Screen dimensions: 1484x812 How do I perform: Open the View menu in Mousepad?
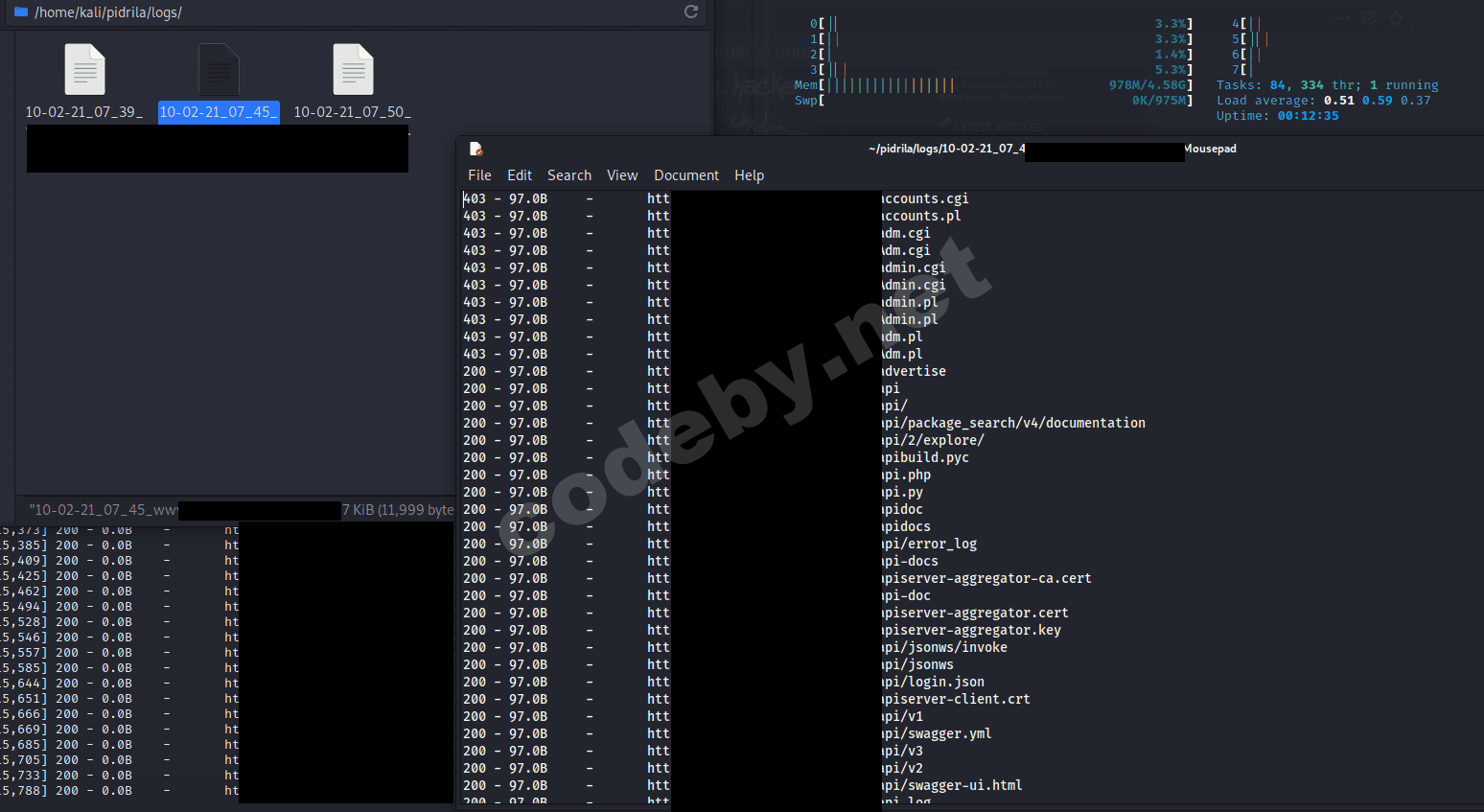point(622,175)
